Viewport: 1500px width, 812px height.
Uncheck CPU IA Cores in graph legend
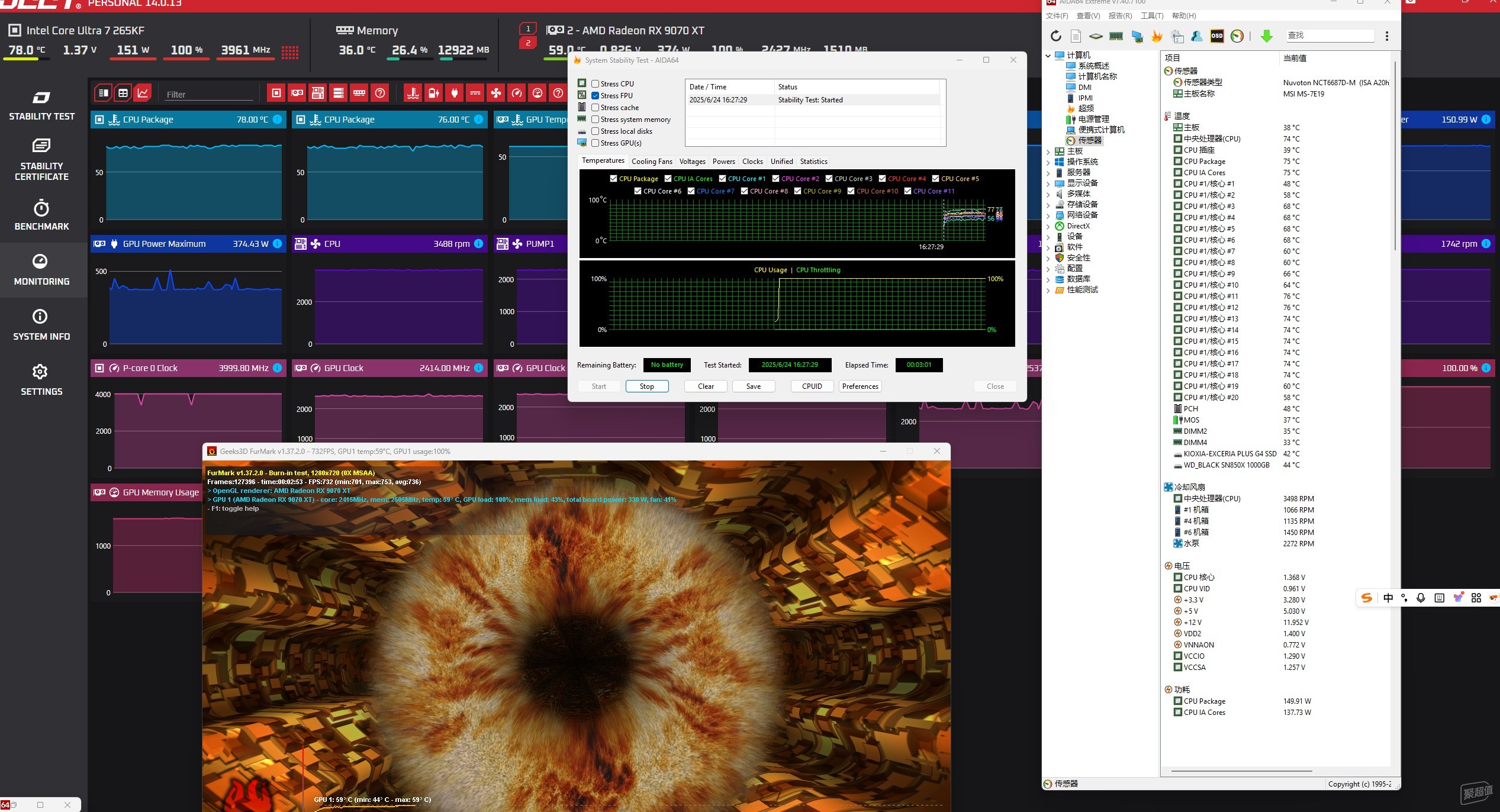(x=668, y=179)
